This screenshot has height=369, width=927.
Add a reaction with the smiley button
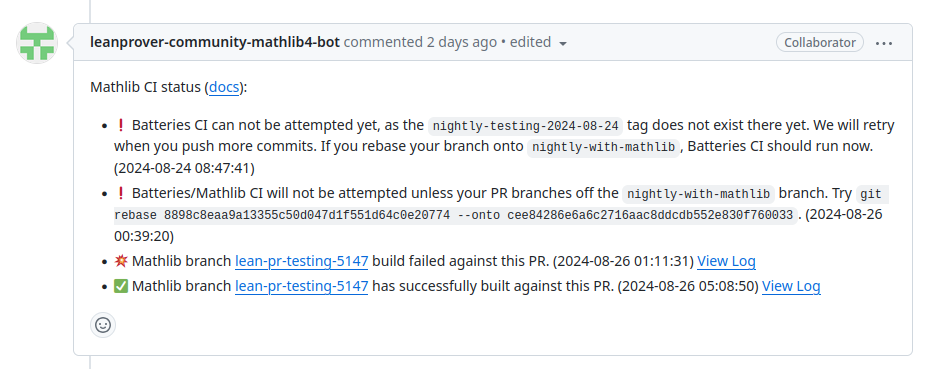103,325
